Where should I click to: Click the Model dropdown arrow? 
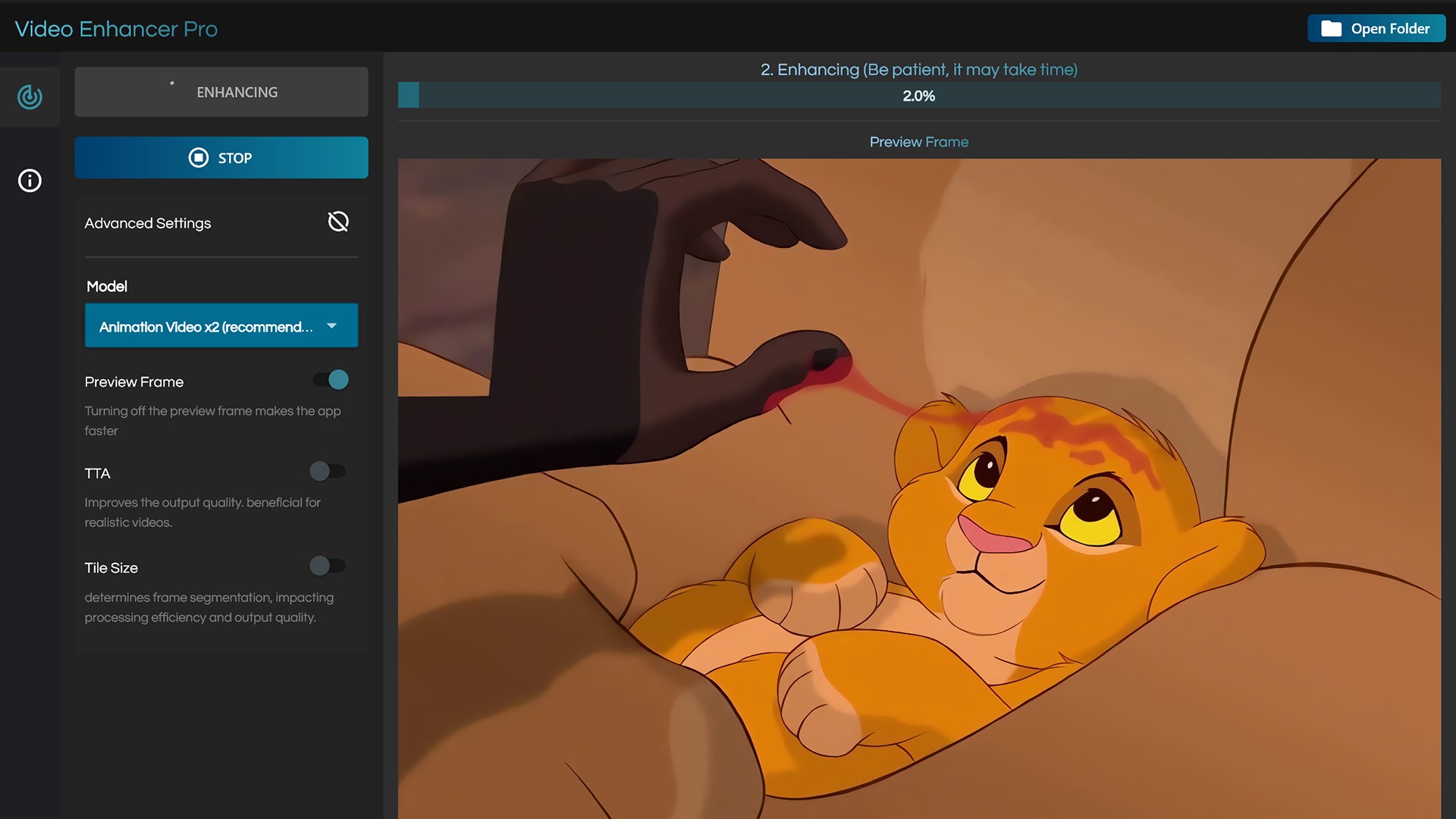(x=331, y=325)
